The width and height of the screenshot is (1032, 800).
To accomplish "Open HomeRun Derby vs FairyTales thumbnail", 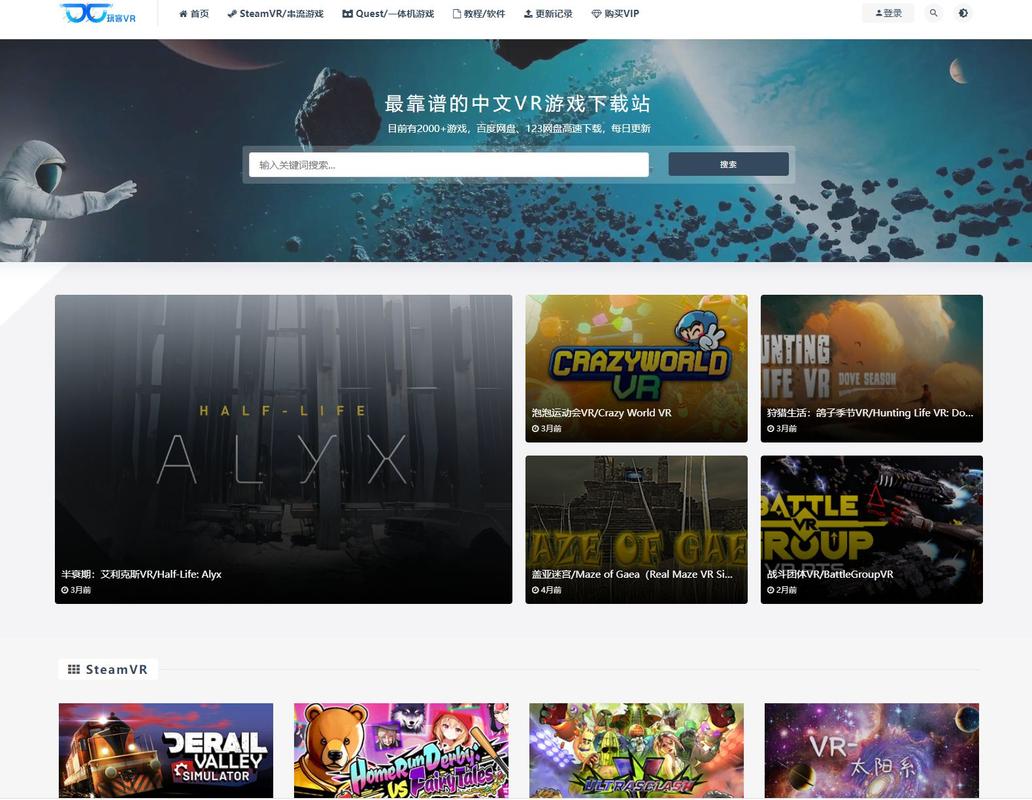I will pyautogui.click(x=401, y=751).
